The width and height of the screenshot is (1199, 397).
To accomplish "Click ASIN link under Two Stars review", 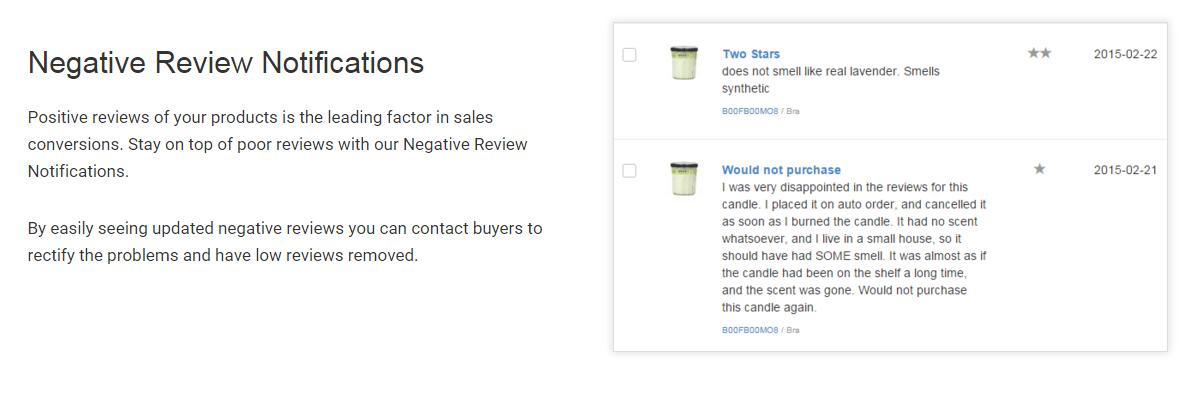I will tap(749, 111).
